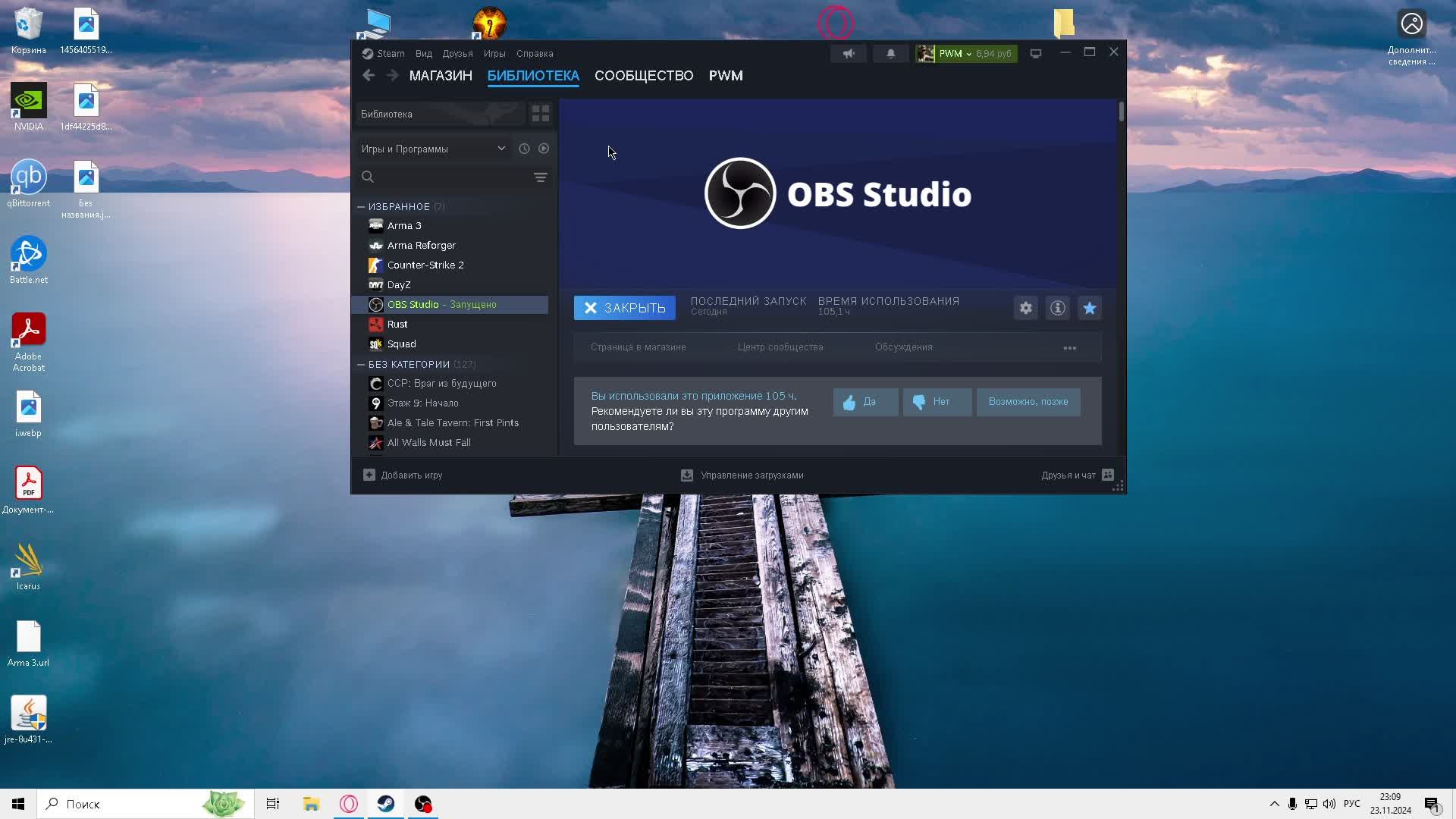Image resolution: width=1456 pixels, height=819 pixels.
Task: Click the library search field
Action: (x=451, y=177)
